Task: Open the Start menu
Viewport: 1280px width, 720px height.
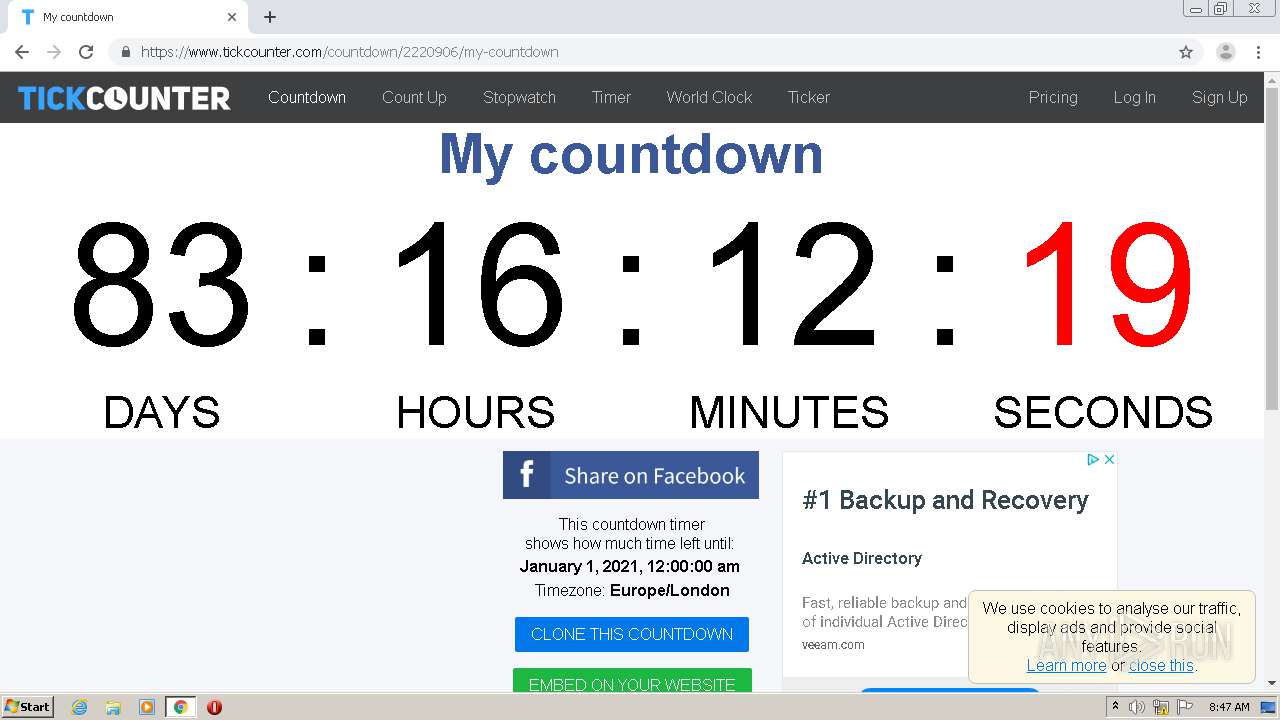Action: [x=28, y=707]
